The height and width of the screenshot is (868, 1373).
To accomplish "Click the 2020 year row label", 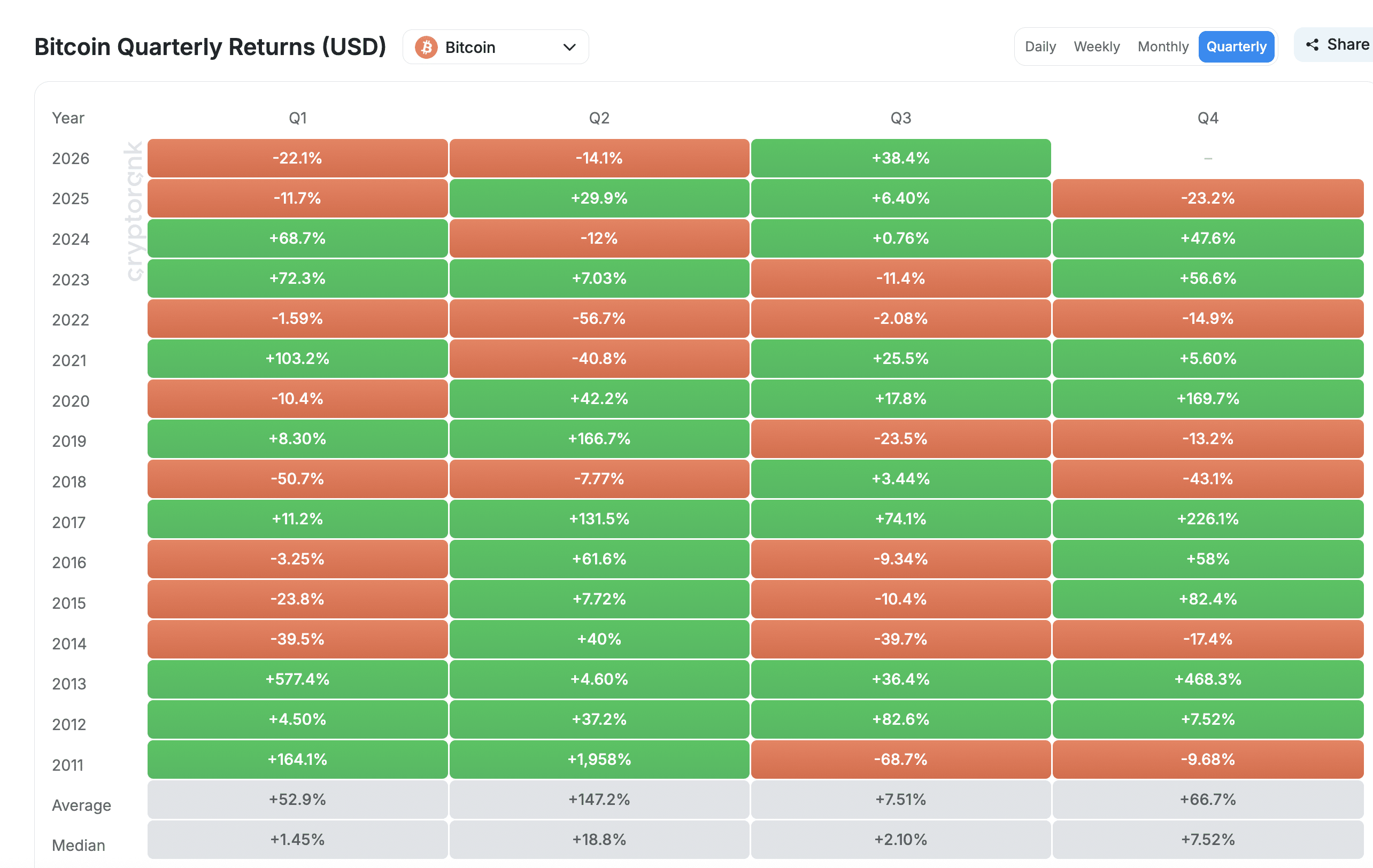I will click(x=71, y=401).
